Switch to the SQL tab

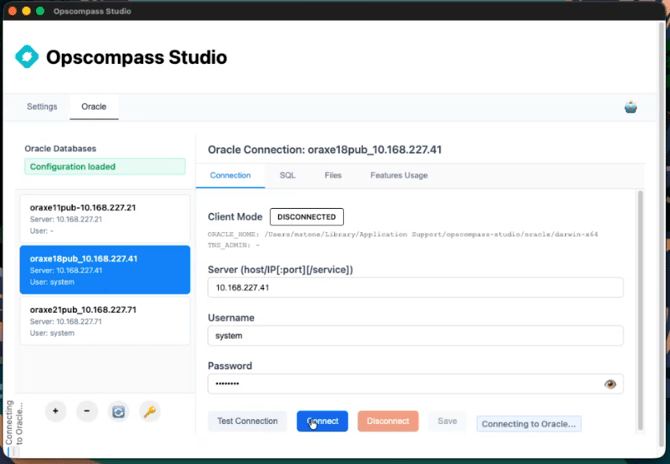287,175
